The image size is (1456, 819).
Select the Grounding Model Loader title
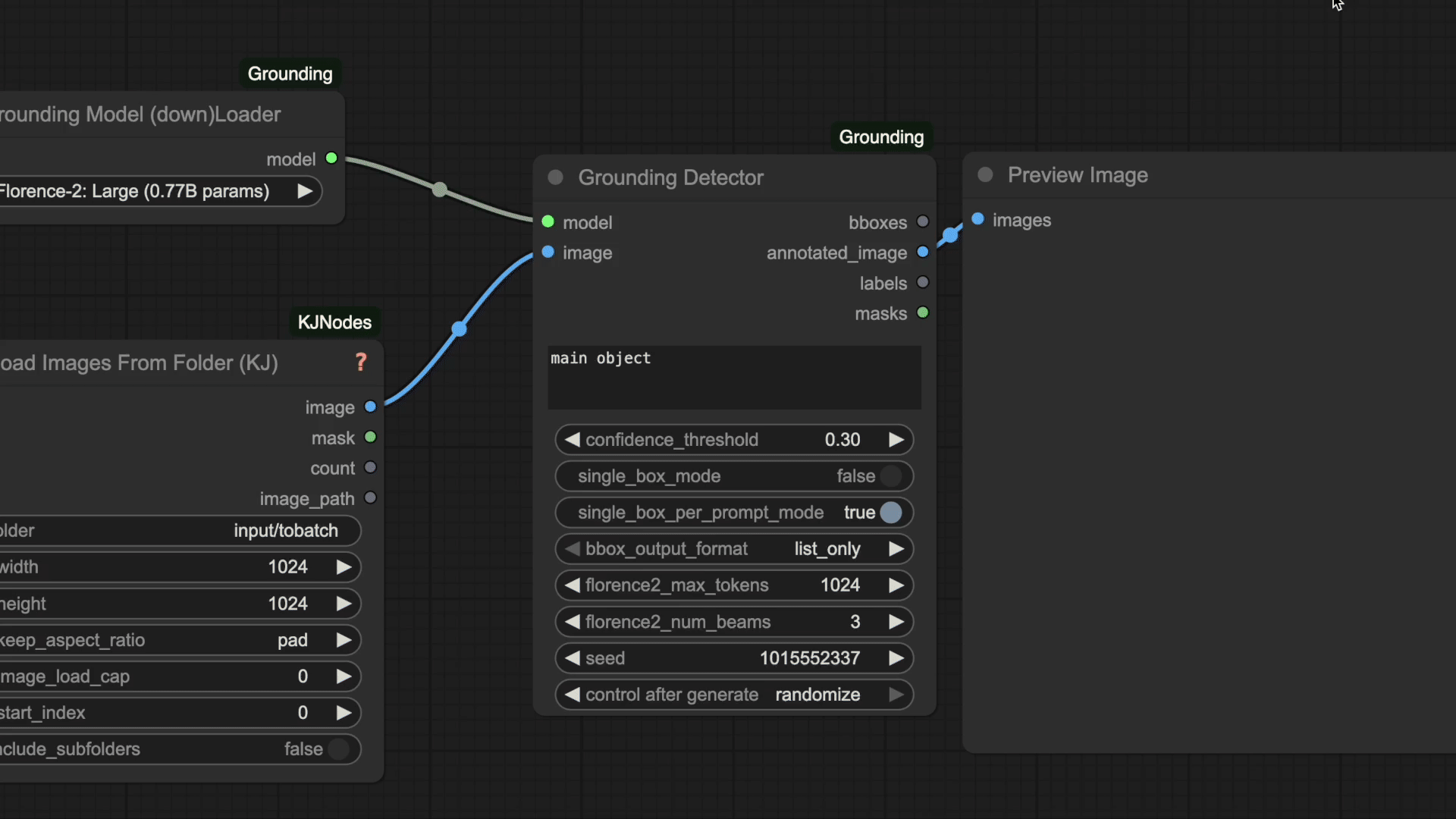coord(140,115)
